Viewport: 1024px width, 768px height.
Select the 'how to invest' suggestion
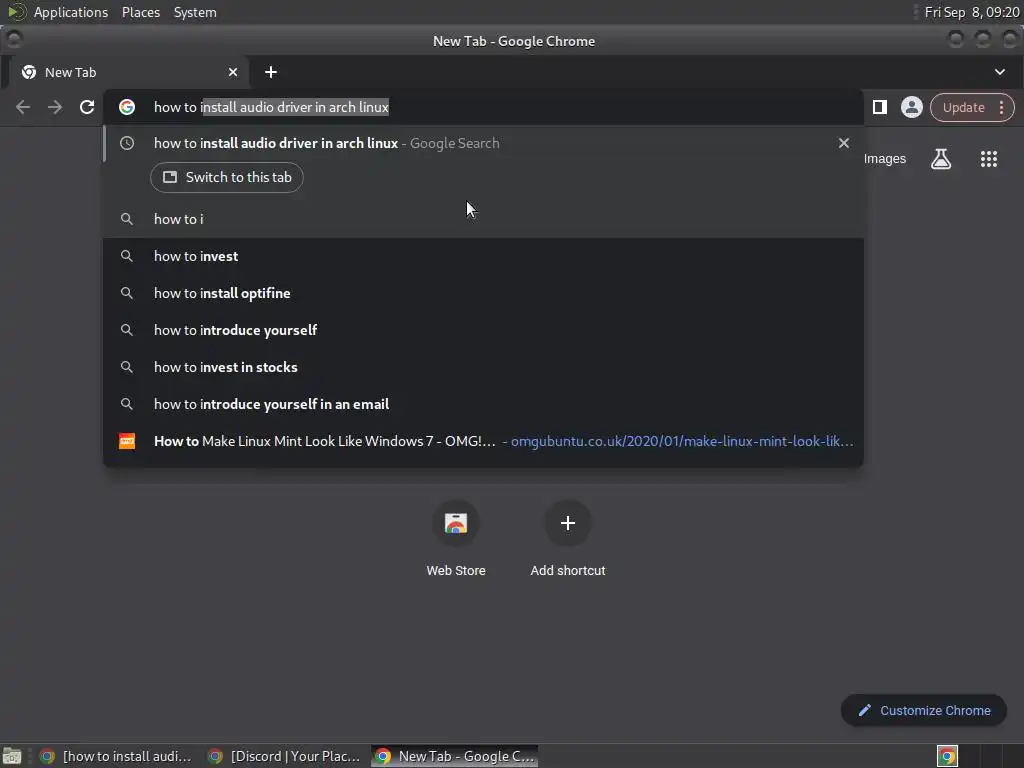tap(483, 257)
